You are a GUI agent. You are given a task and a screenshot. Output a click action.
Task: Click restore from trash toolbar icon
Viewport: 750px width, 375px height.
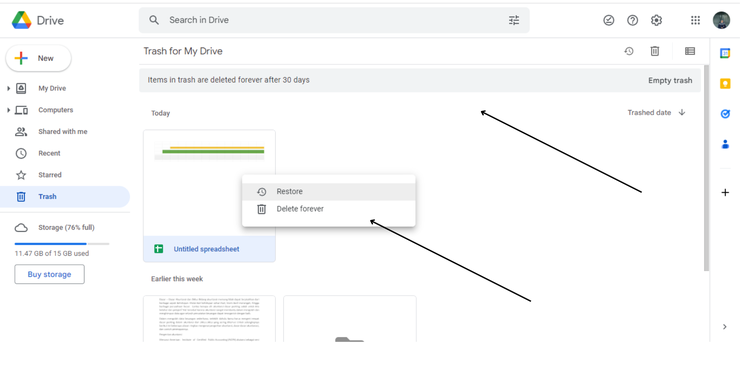629,51
